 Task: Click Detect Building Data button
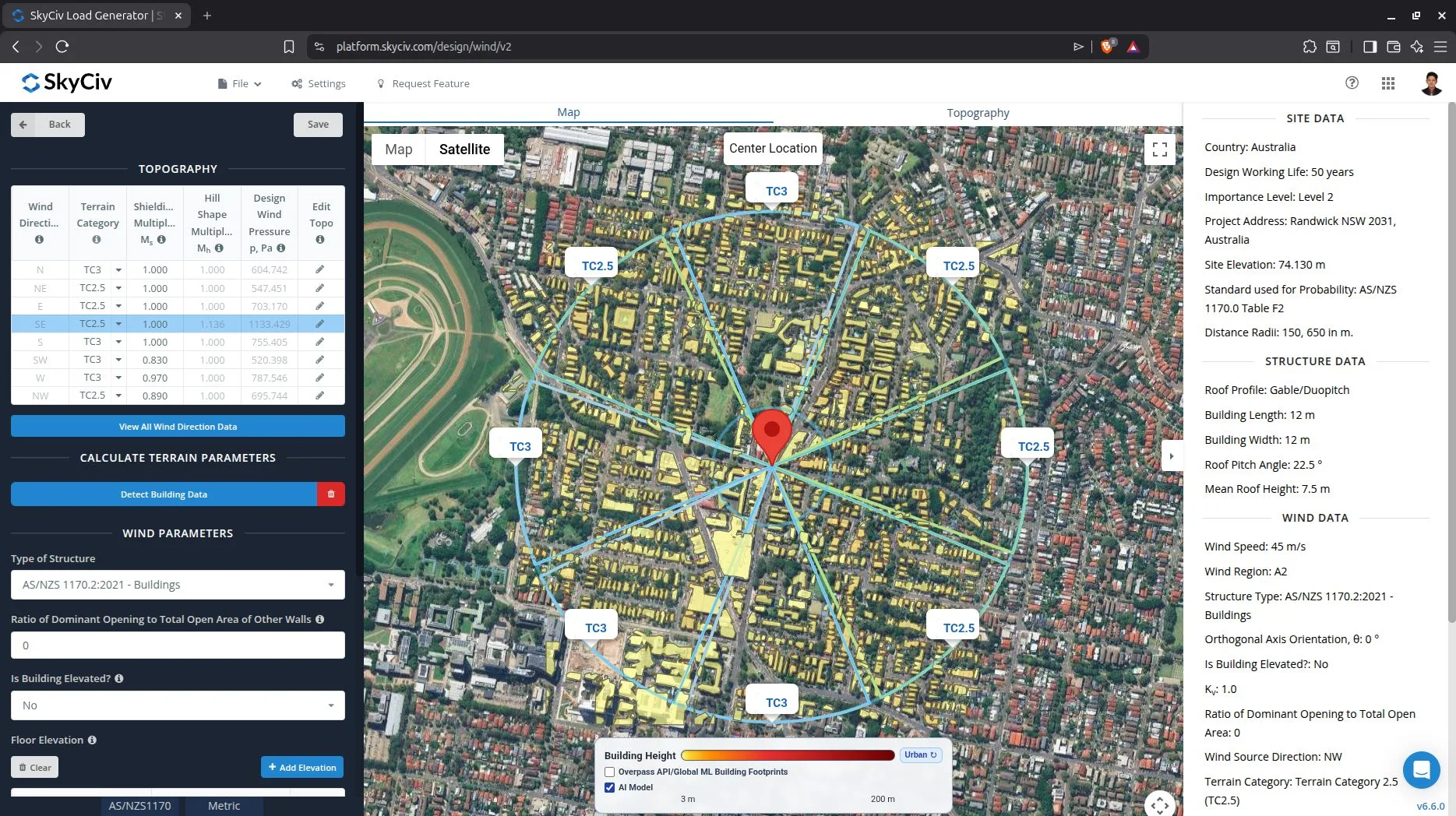pyautogui.click(x=164, y=494)
